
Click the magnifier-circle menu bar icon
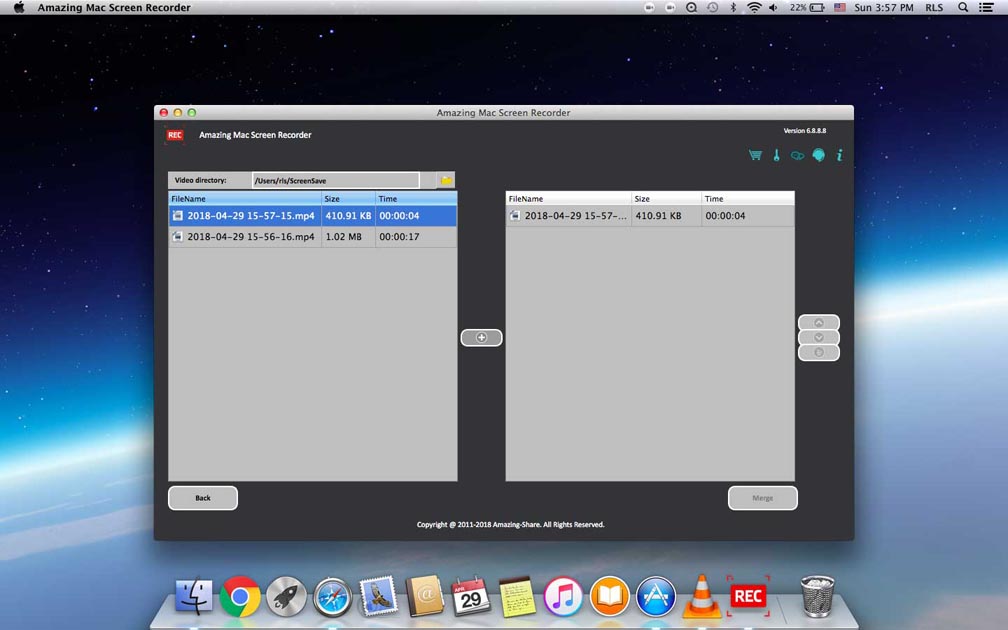[x=692, y=8]
